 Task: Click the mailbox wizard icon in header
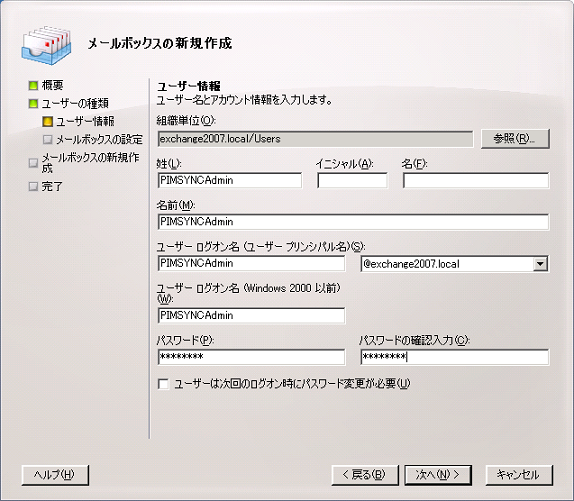pos(46,45)
